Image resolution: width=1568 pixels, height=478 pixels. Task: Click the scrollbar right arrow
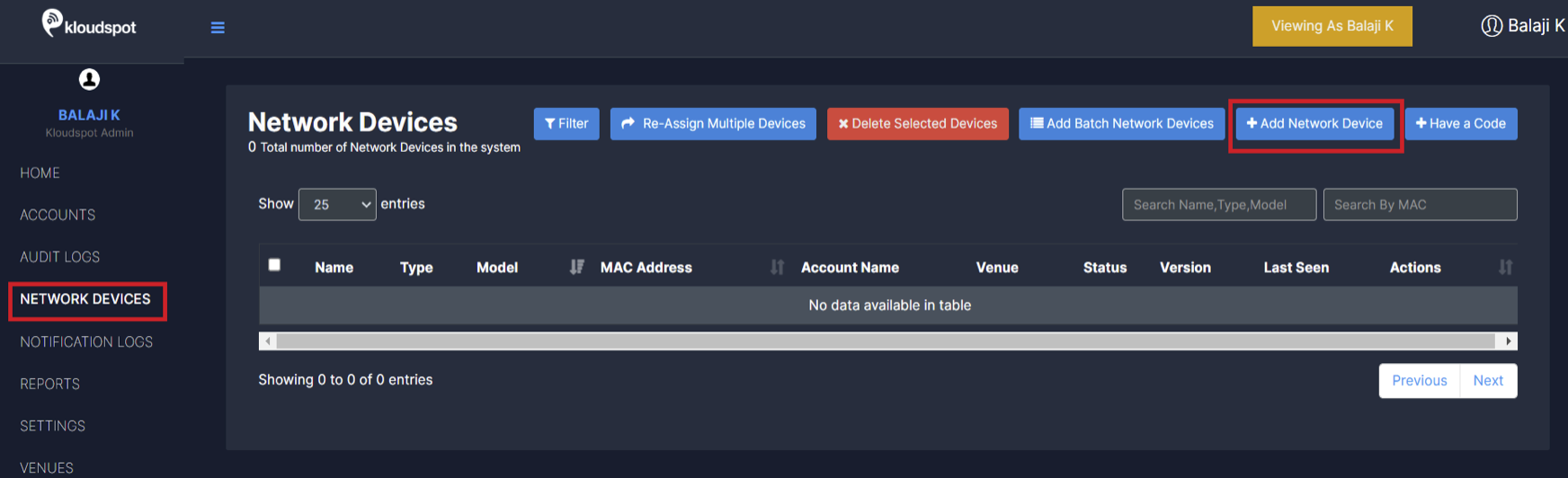(1508, 341)
